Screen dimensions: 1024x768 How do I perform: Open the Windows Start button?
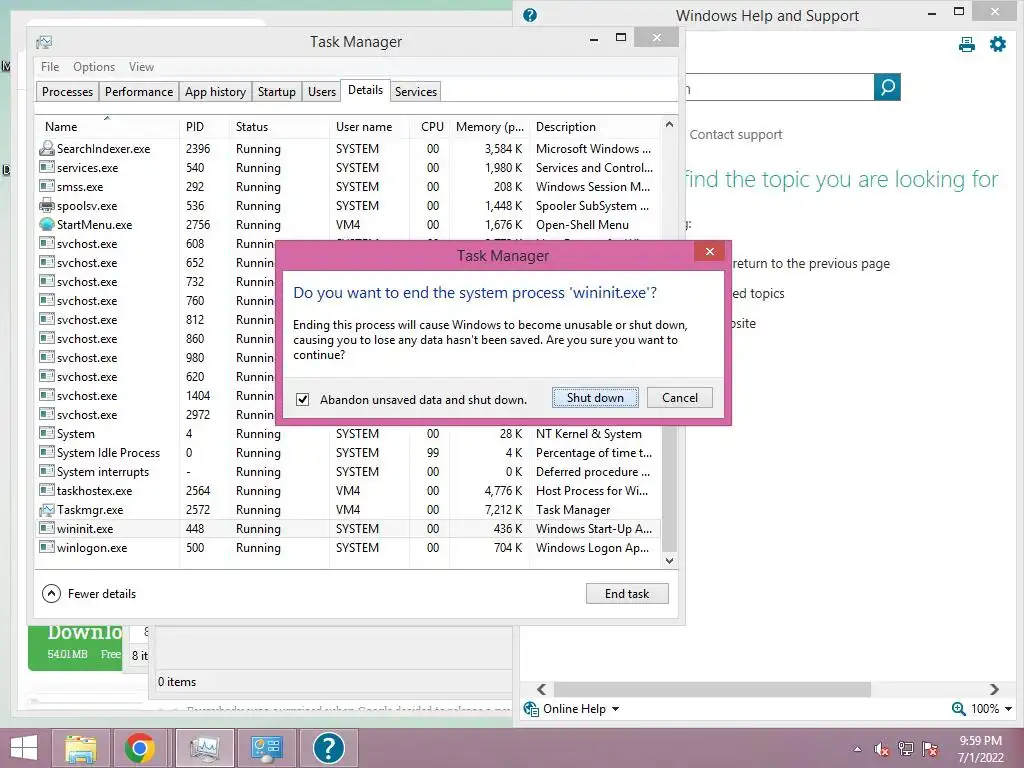24,748
